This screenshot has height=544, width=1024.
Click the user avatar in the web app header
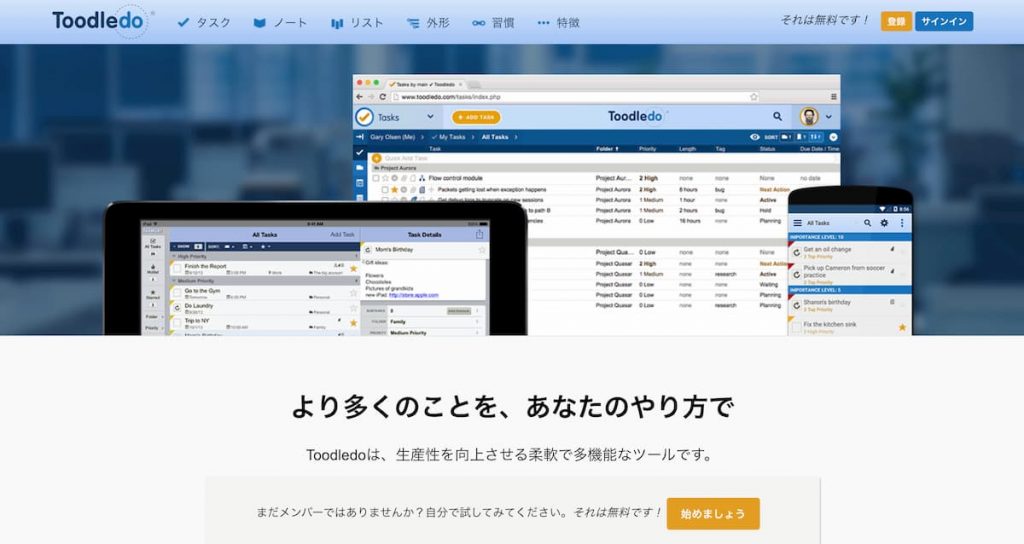click(x=809, y=117)
